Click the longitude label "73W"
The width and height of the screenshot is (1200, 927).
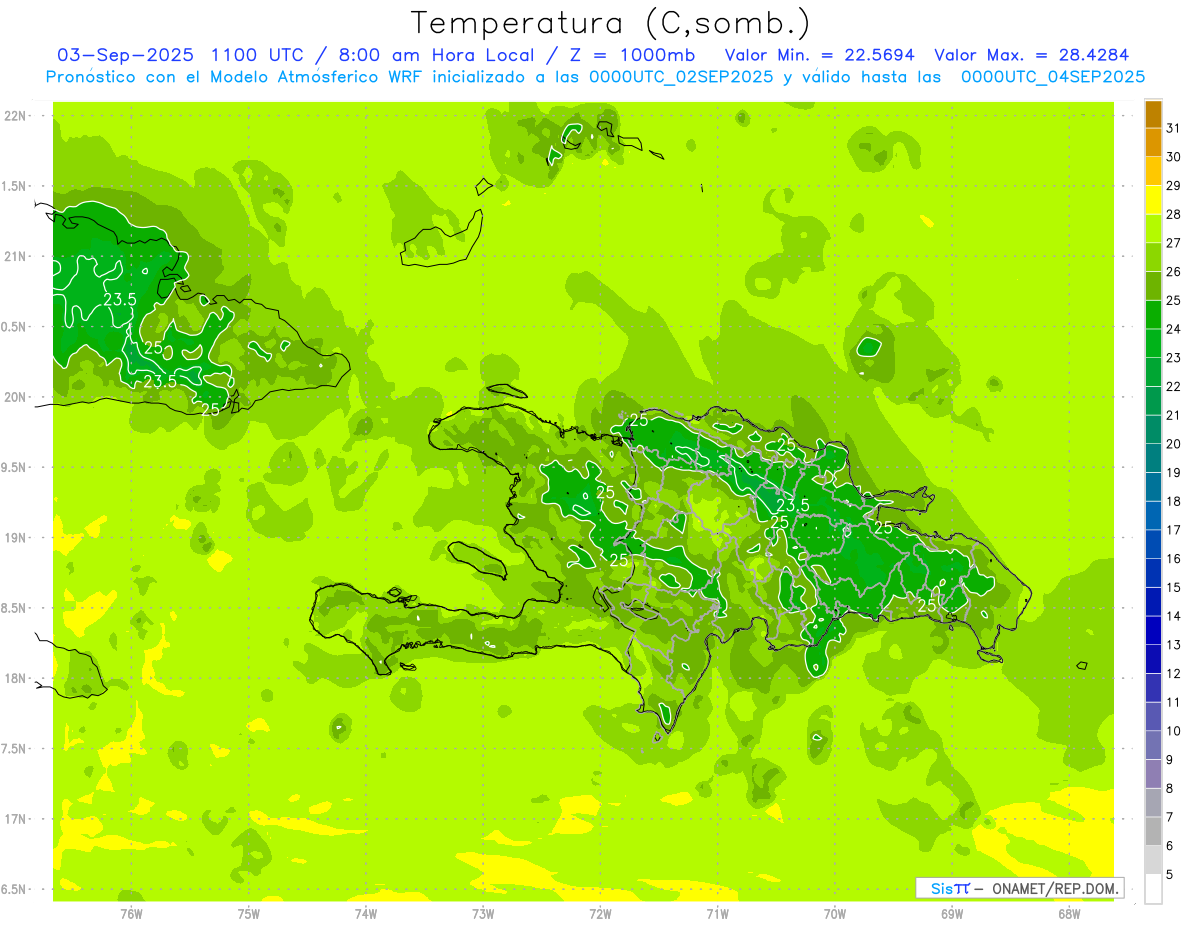483,914
